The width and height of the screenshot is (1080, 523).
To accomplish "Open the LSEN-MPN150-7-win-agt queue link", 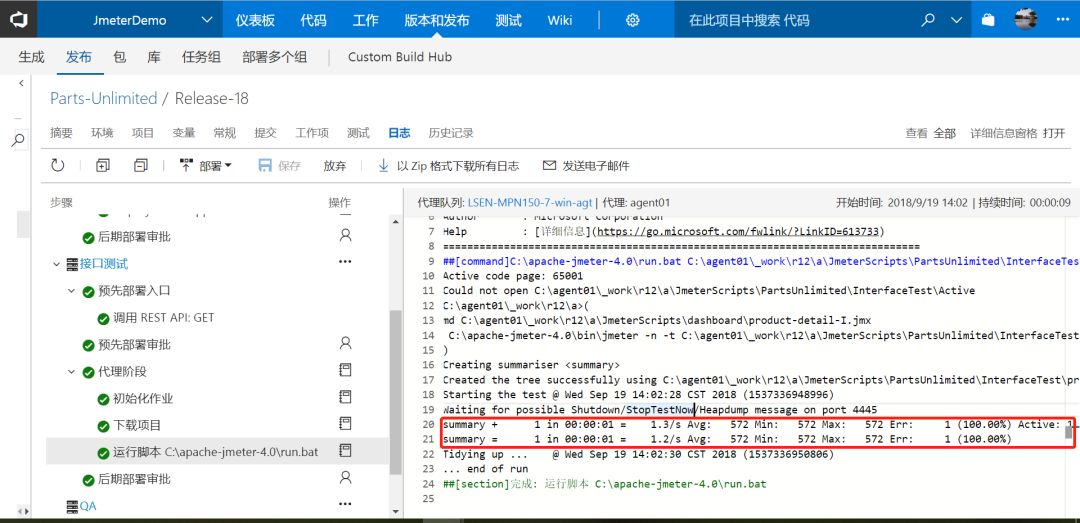I will pos(530,203).
